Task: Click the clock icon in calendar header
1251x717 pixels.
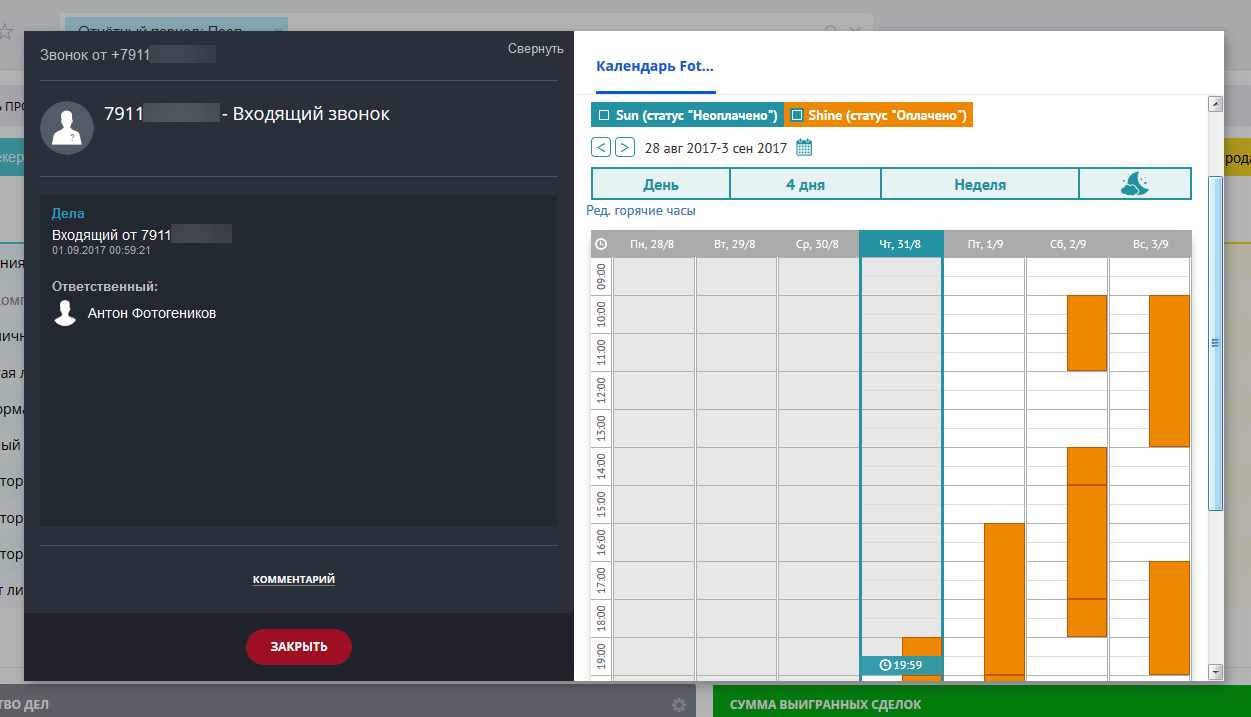Action: click(x=601, y=244)
